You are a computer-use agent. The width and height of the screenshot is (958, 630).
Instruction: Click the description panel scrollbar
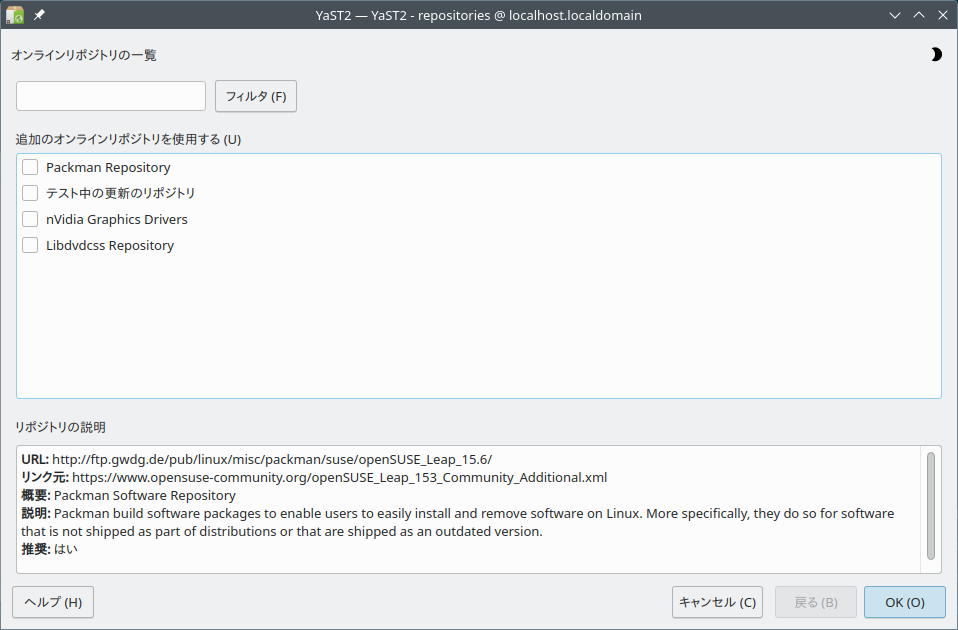pyautogui.click(x=931, y=506)
